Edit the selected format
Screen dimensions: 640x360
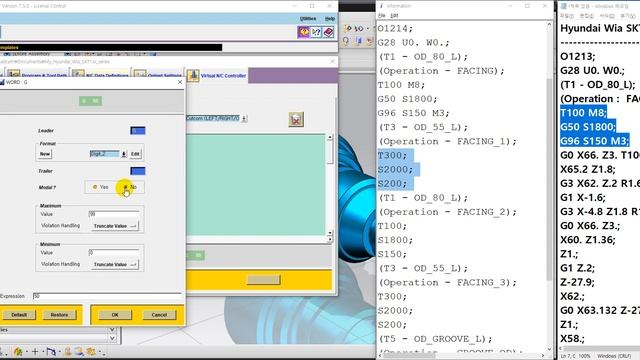(x=135, y=154)
